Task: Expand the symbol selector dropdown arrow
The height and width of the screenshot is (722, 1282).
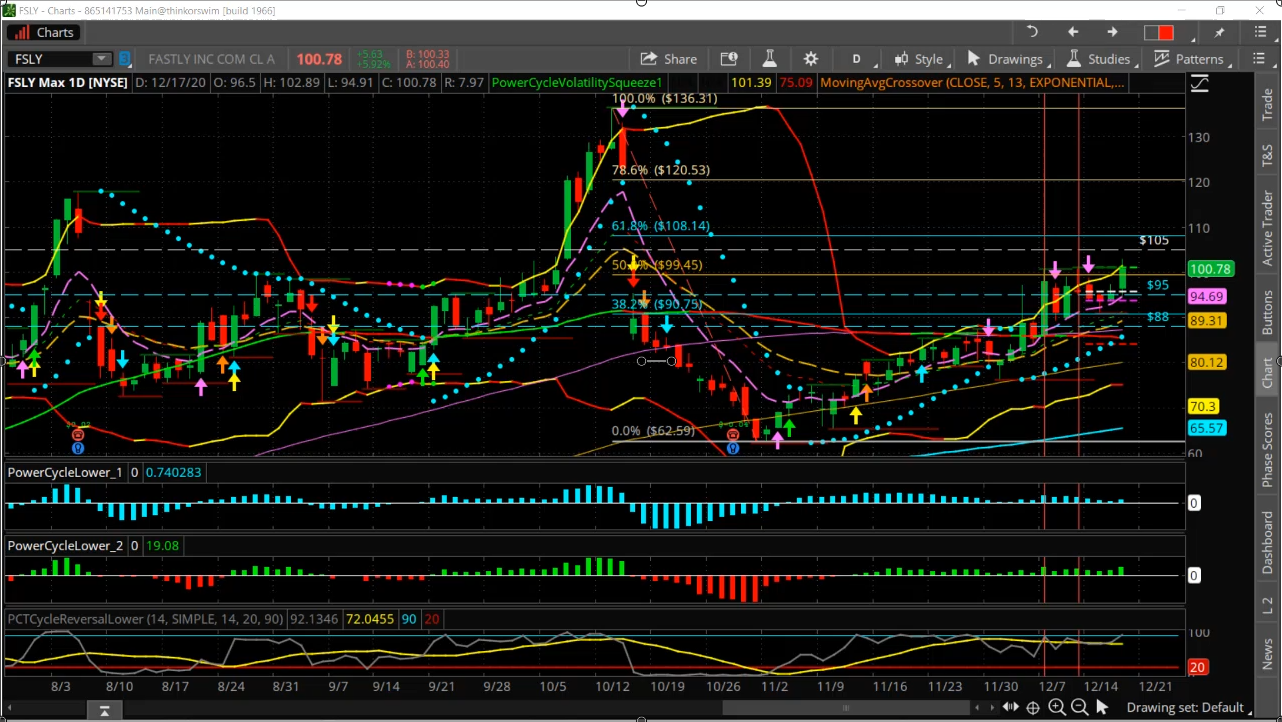Action: (103, 59)
